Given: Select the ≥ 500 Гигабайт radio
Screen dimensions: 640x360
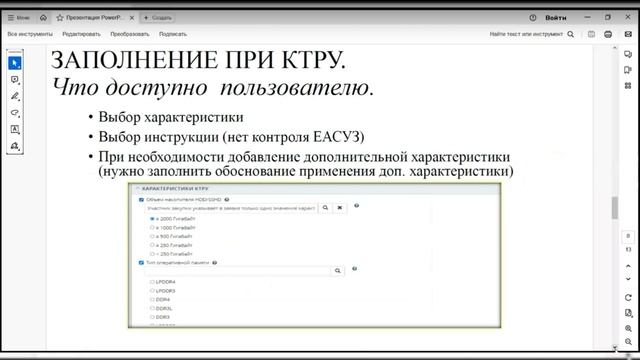Looking at the screenshot, I should point(152,236).
